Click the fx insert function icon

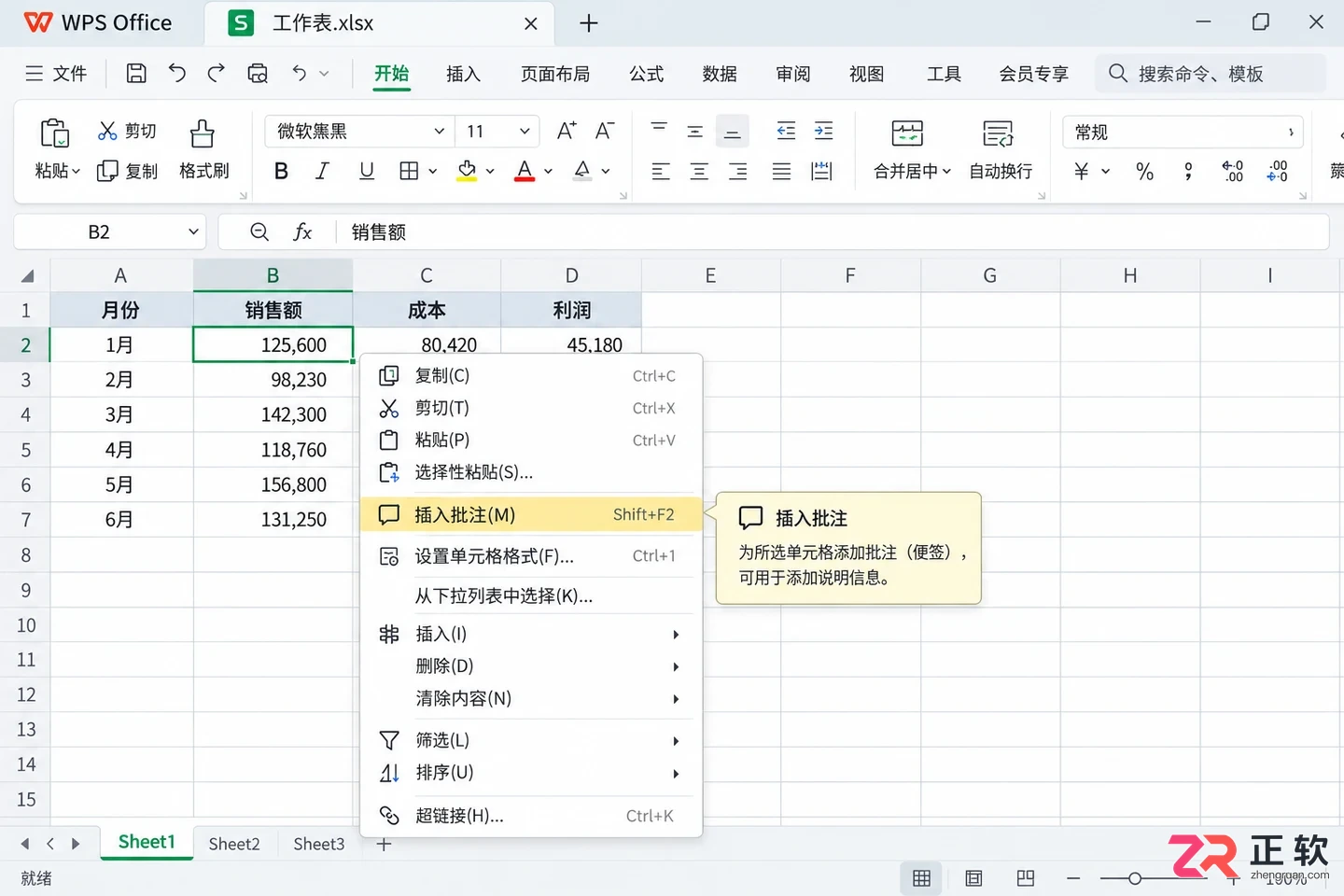point(302,231)
